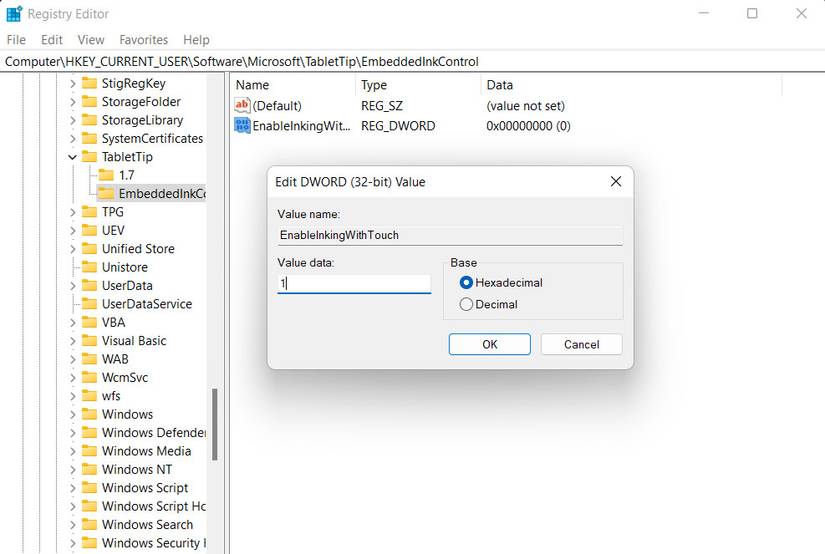Click the Unified Store folder icon
The height and width of the screenshot is (554, 825).
[90, 249]
